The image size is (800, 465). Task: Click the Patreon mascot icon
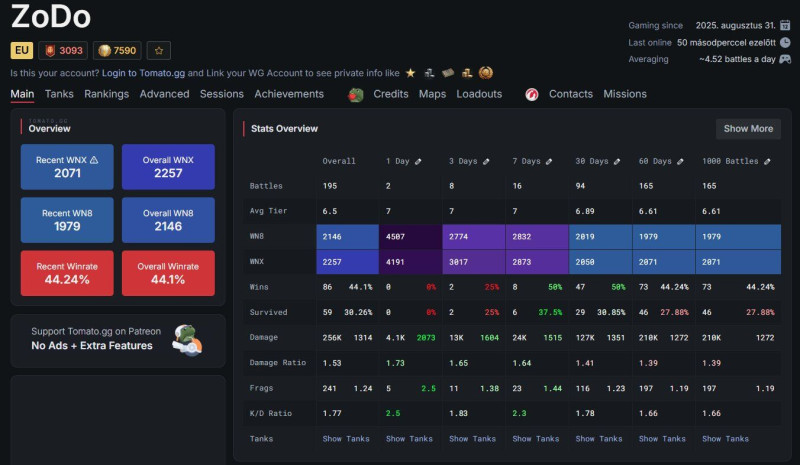[187, 340]
